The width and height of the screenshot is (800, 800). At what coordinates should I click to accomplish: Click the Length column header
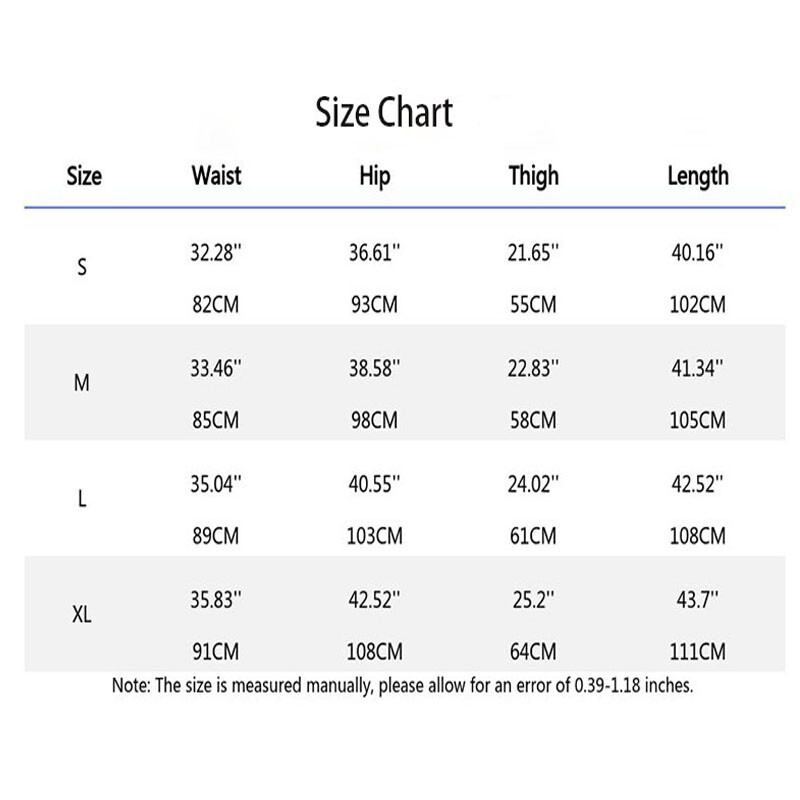(x=698, y=177)
